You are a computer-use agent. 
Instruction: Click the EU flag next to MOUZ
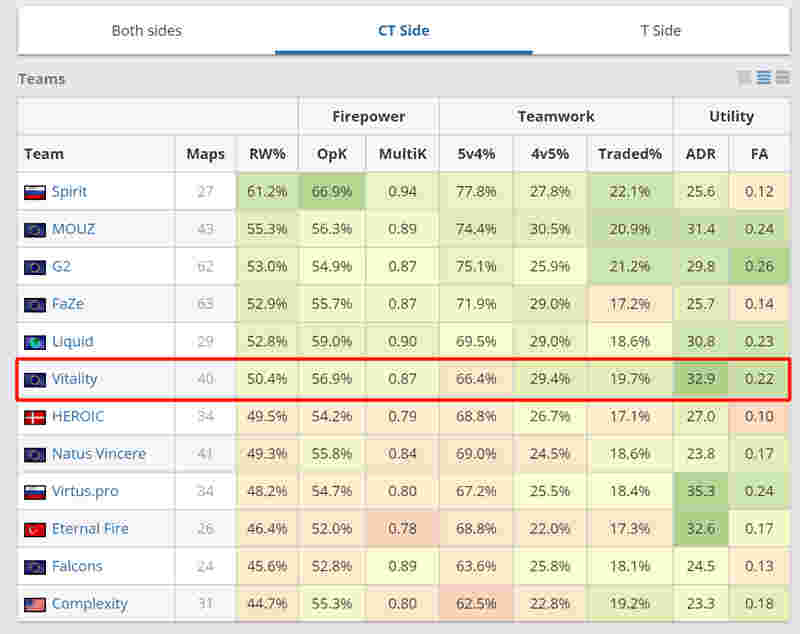[x=35, y=230]
